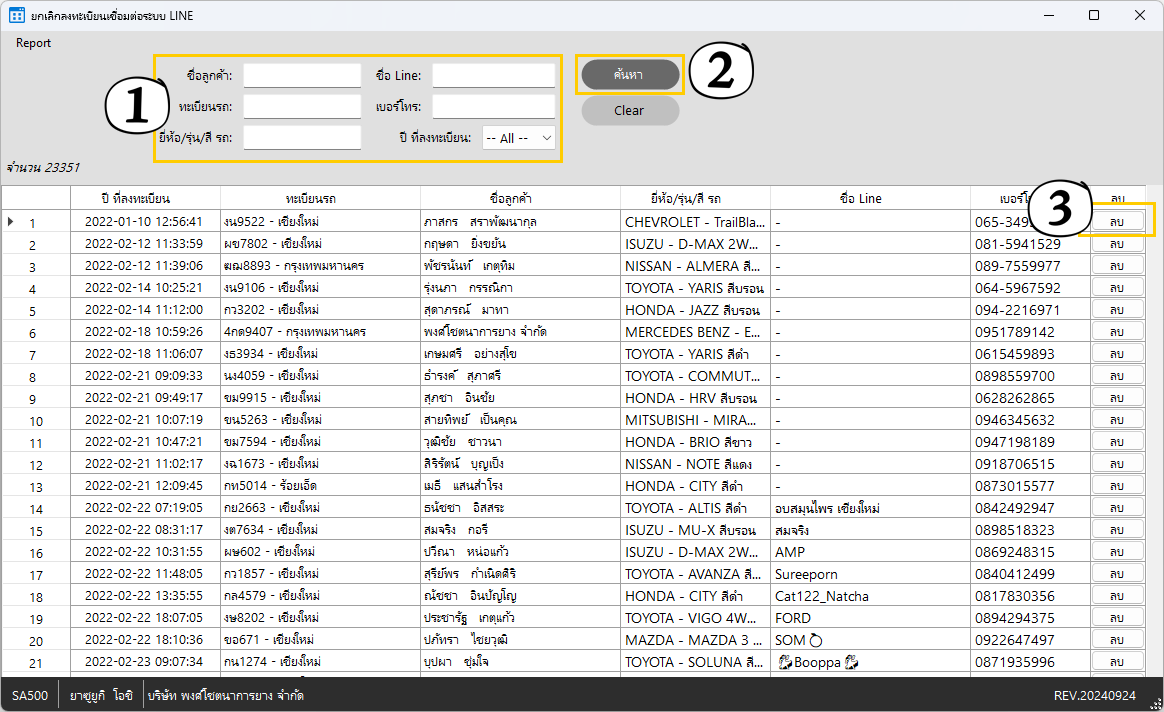Open the ปีที่ลงทะเบียน All dropdown

click(518, 138)
